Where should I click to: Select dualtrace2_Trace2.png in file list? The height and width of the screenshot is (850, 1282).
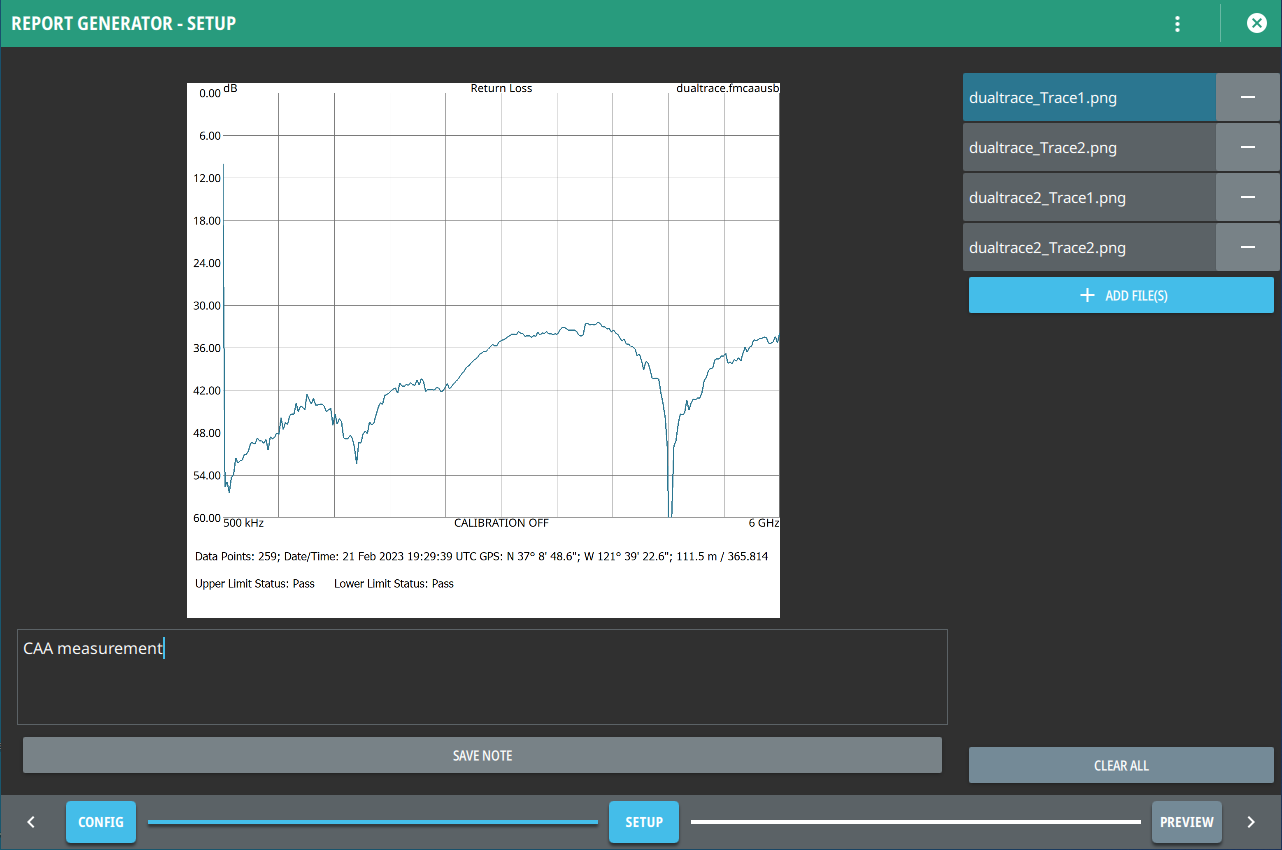click(1088, 248)
